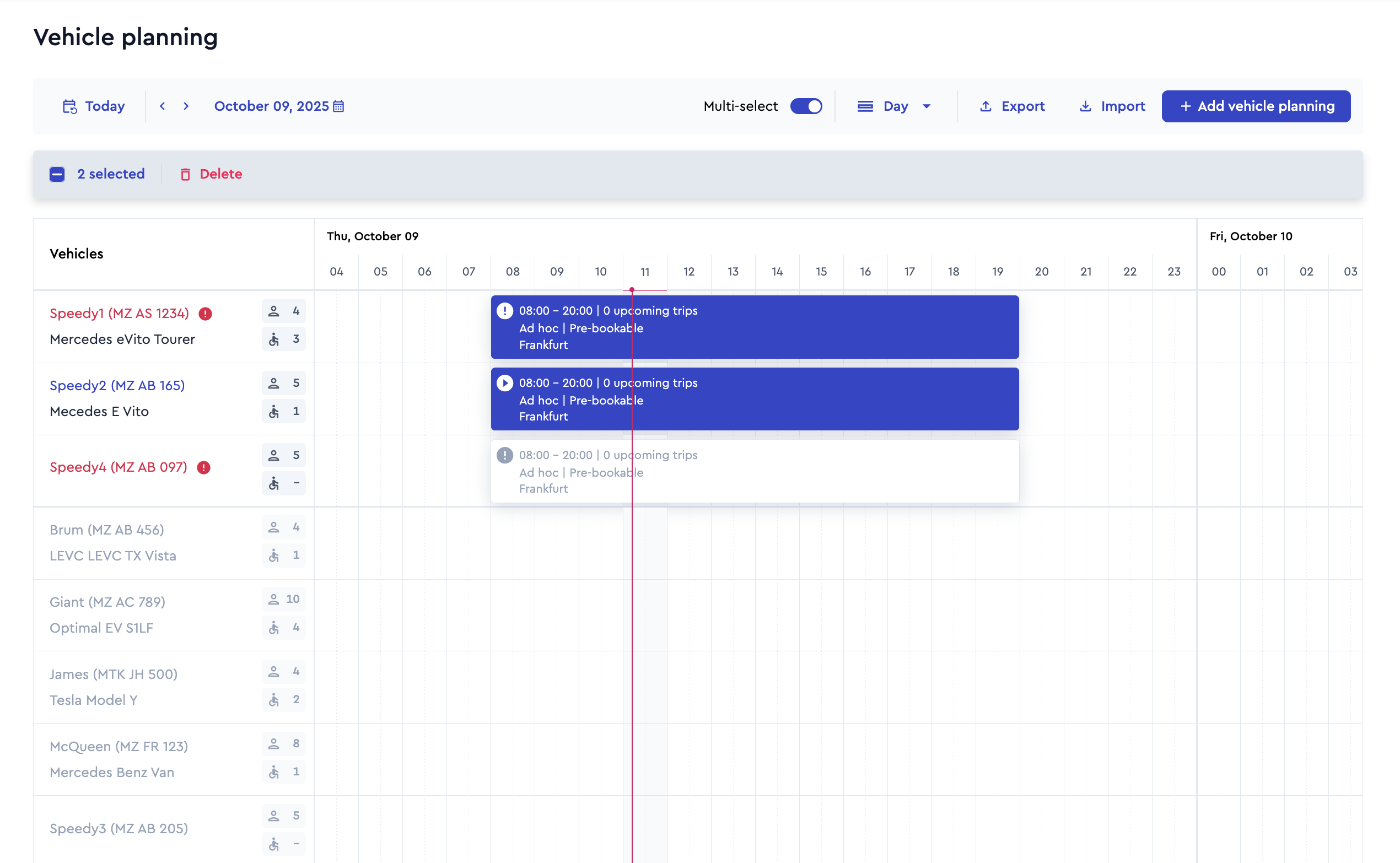
Task: Click the current time marker dot
Action: tap(632, 290)
